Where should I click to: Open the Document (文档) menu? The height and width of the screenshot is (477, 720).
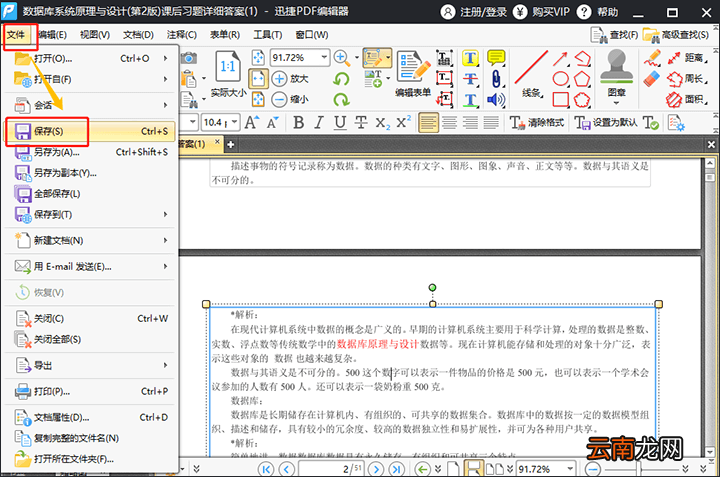pos(138,35)
